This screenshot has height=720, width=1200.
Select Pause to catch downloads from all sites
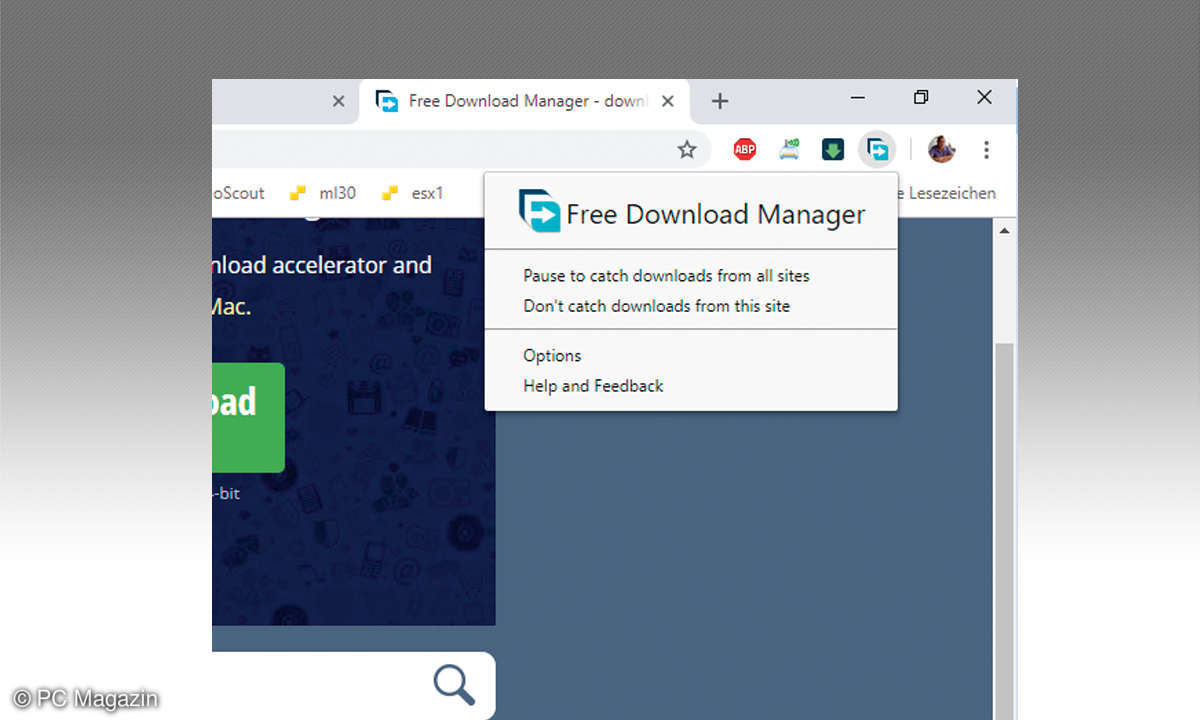667,275
